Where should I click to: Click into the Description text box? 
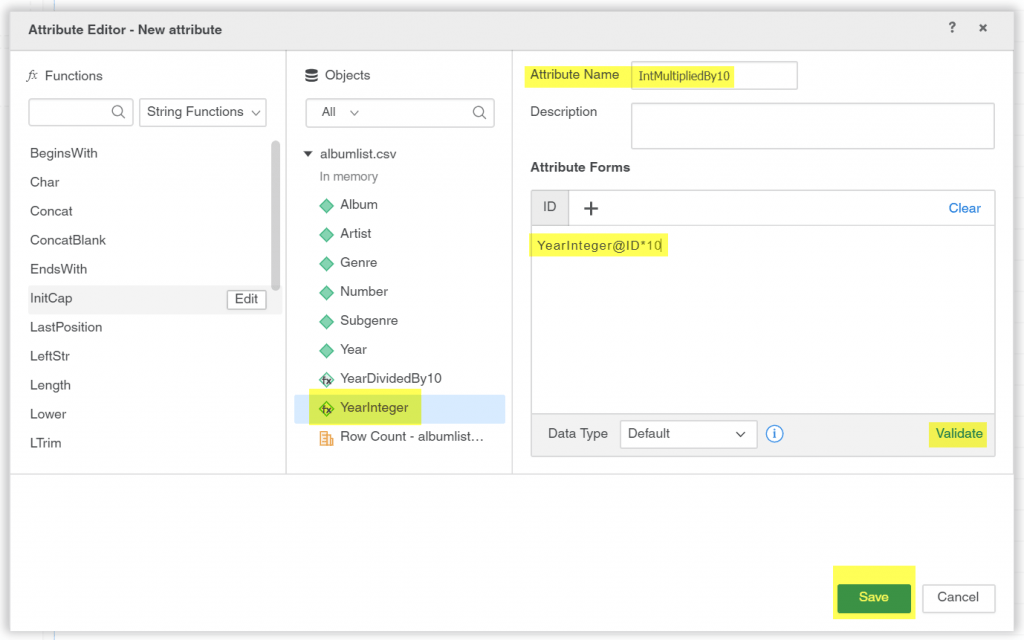coord(812,126)
